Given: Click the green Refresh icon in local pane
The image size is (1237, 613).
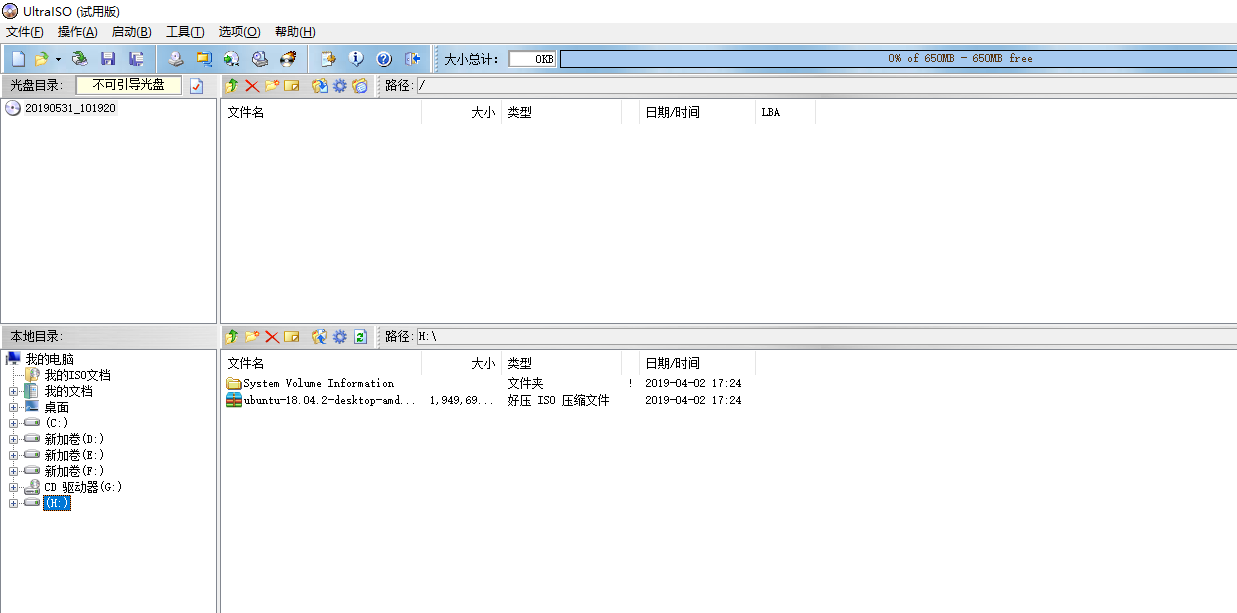Looking at the screenshot, I should pos(360,337).
